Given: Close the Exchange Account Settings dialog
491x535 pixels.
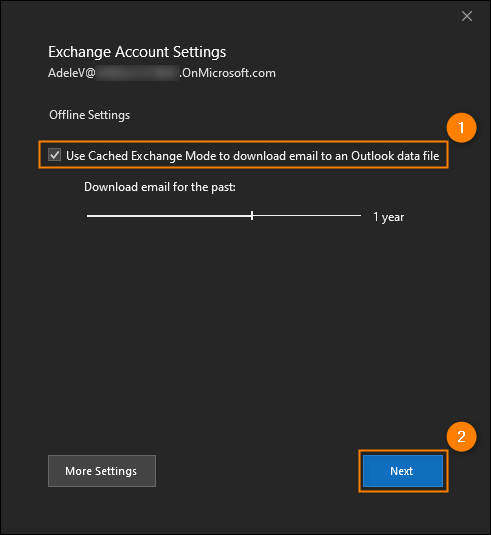Looking at the screenshot, I should (467, 16).
